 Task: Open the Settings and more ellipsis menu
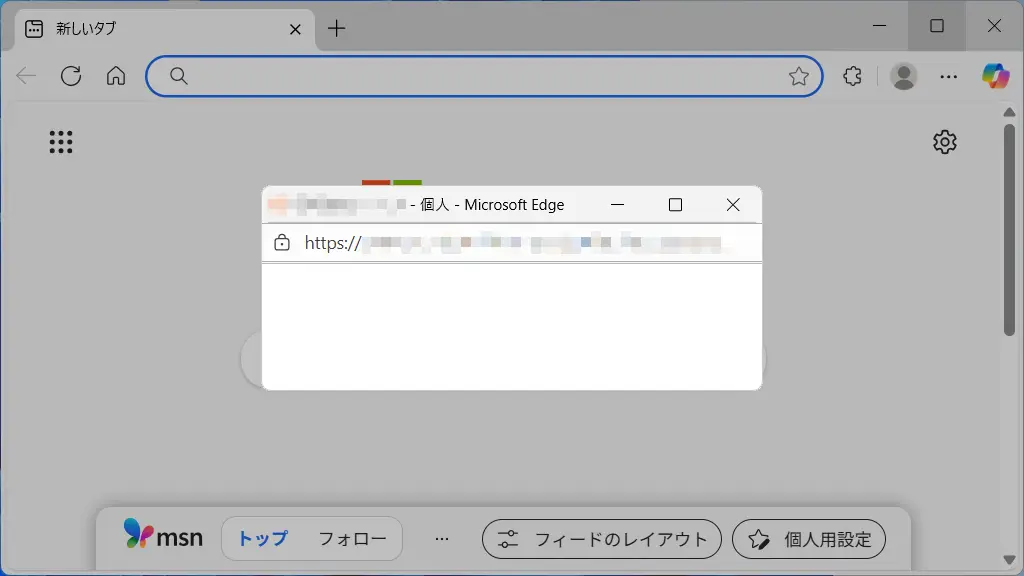click(x=949, y=76)
